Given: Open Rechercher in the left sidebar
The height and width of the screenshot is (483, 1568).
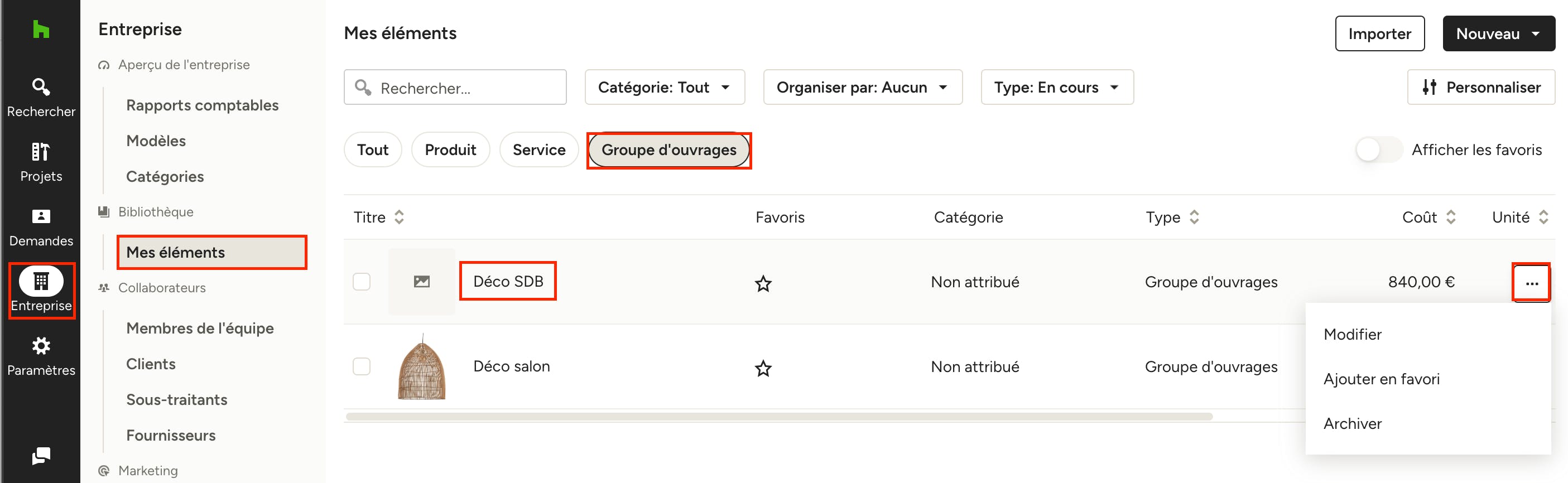Looking at the screenshot, I should 41,98.
